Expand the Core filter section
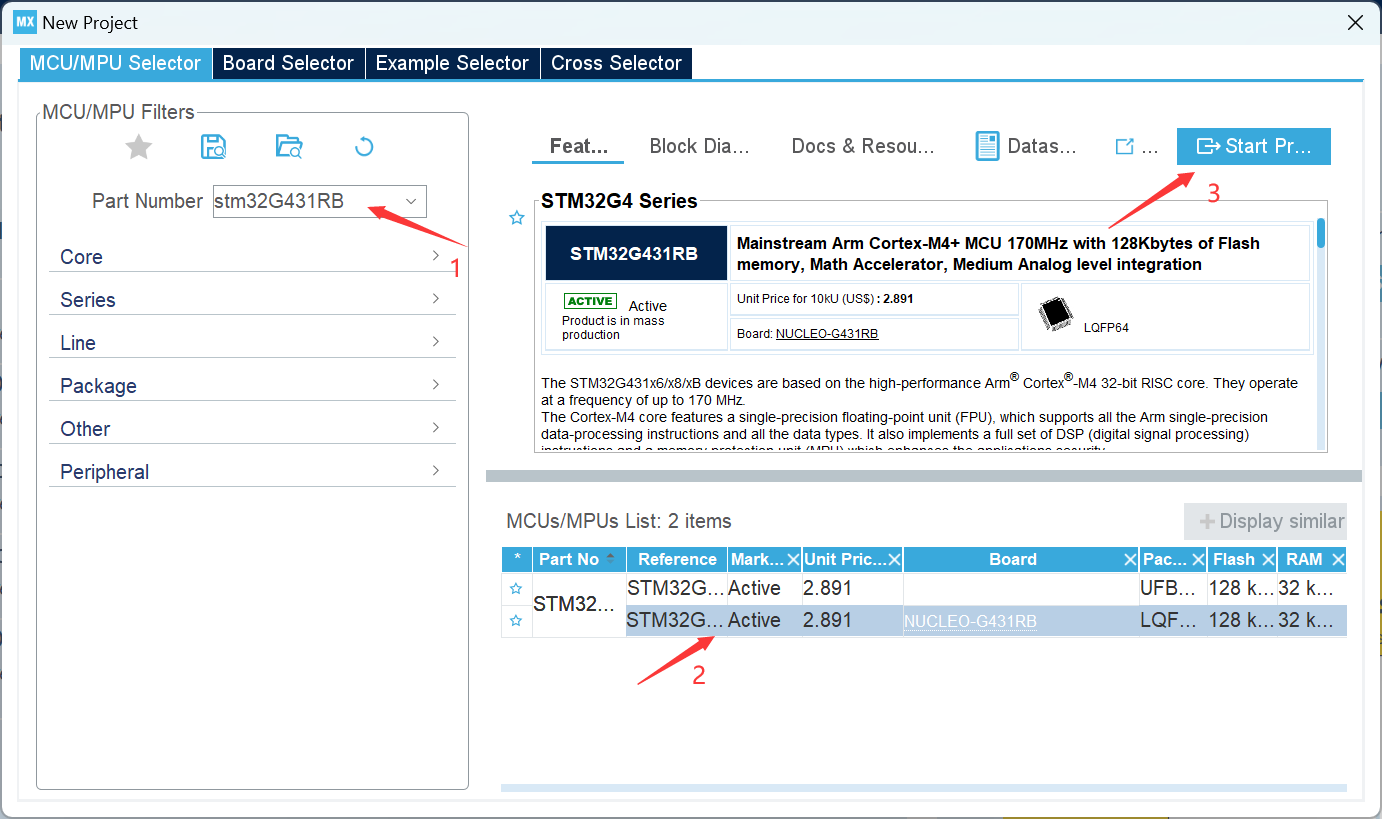Image resolution: width=1382 pixels, height=819 pixels. point(252,257)
